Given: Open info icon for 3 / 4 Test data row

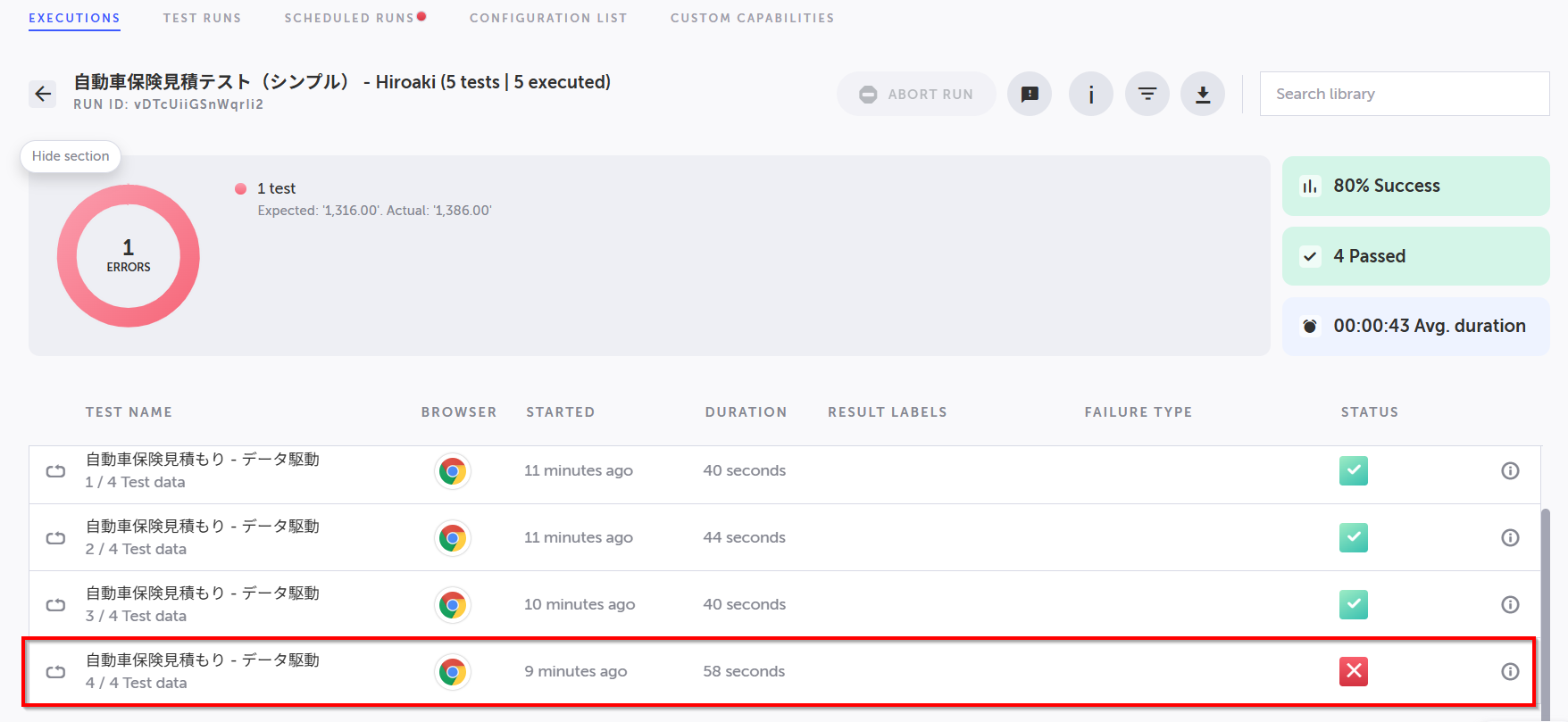Looking at the screenshot, I should [x=1510, y=604].
